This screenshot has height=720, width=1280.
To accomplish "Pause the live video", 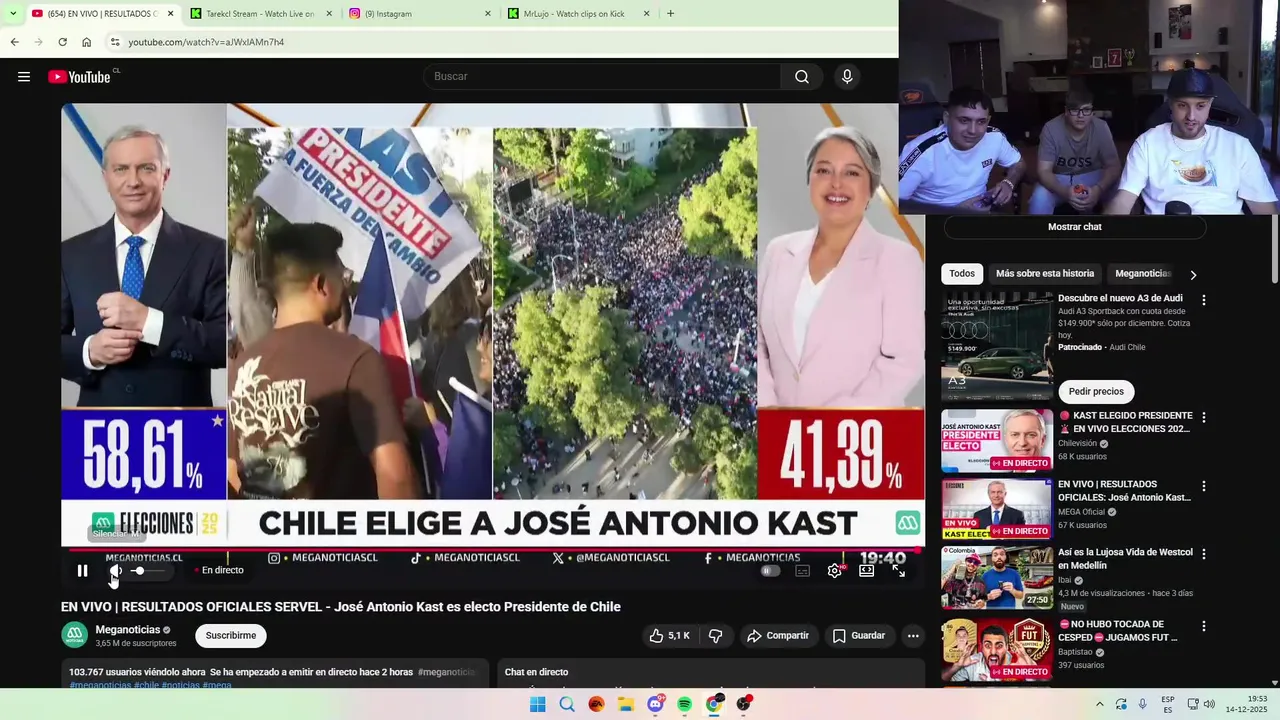I will coord(82,571).
